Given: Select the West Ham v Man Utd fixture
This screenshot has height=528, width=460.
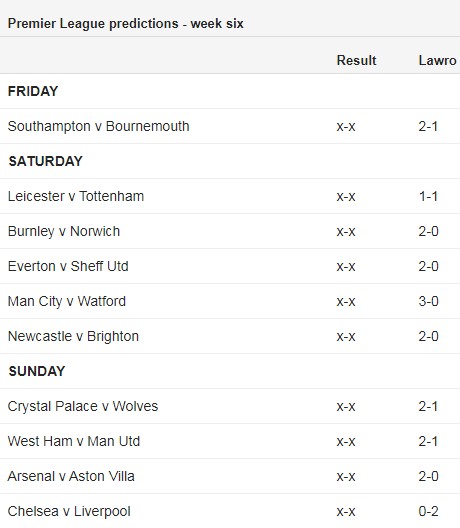Looking at the screenshot, I should pyautogui.click(x=74, y=441).
